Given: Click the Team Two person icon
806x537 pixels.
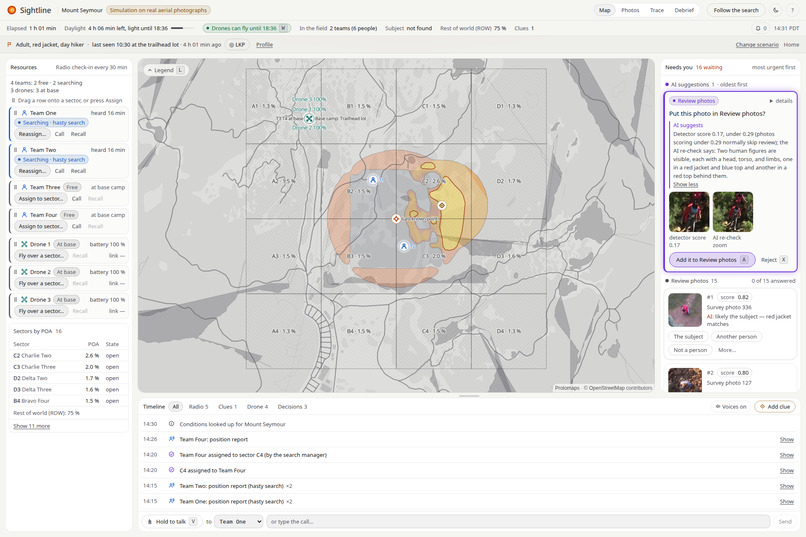Looking at the screenshot, I should coord(24,150).
